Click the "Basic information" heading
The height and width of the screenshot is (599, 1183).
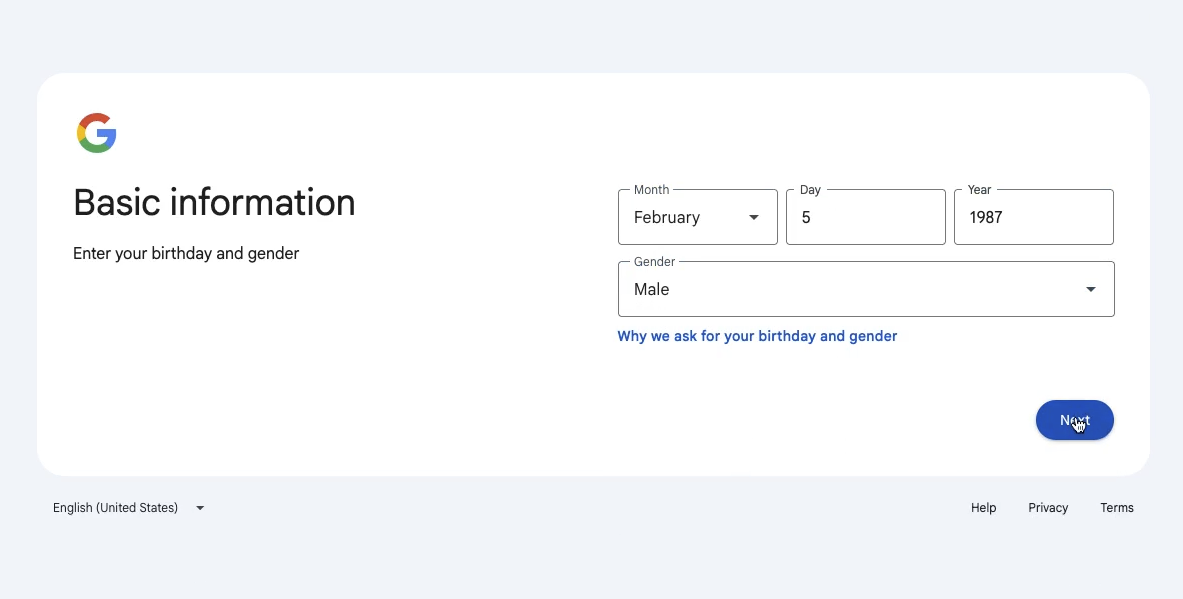(x=214, y=202)
